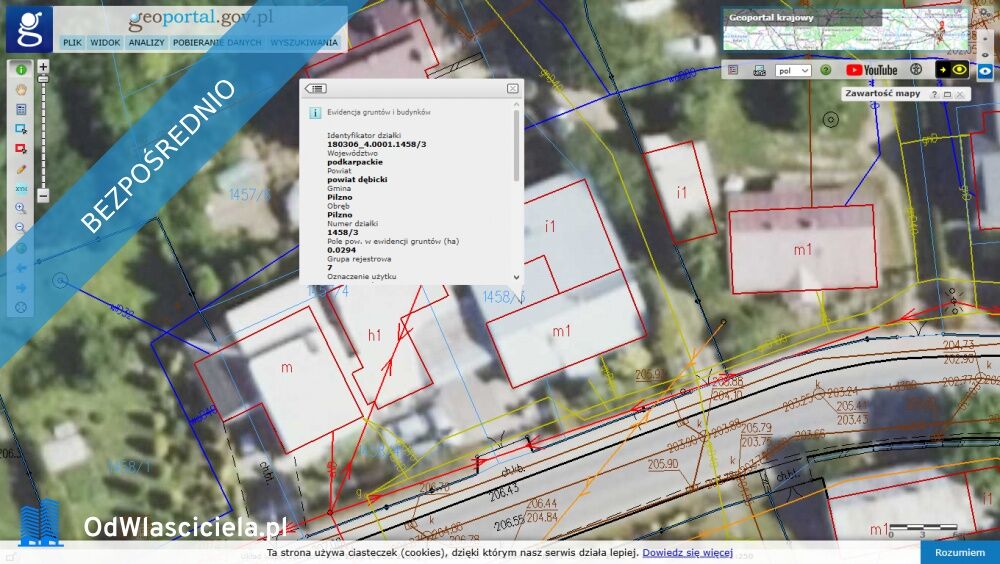1000x564 pixels.
Task: Open the print map icon
Action: point(759,70)
